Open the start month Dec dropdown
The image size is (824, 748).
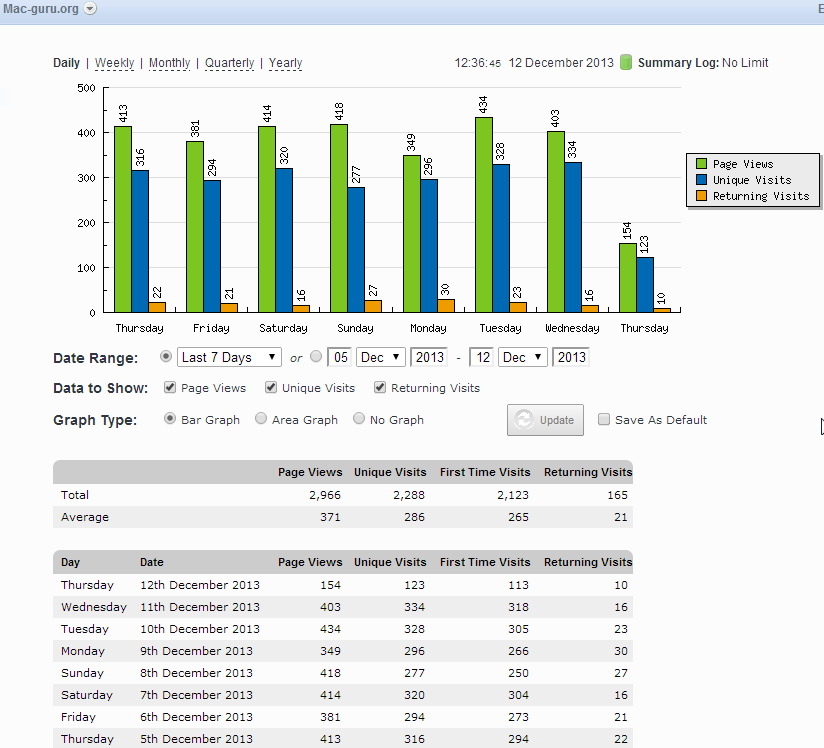(x=380, y=357)
